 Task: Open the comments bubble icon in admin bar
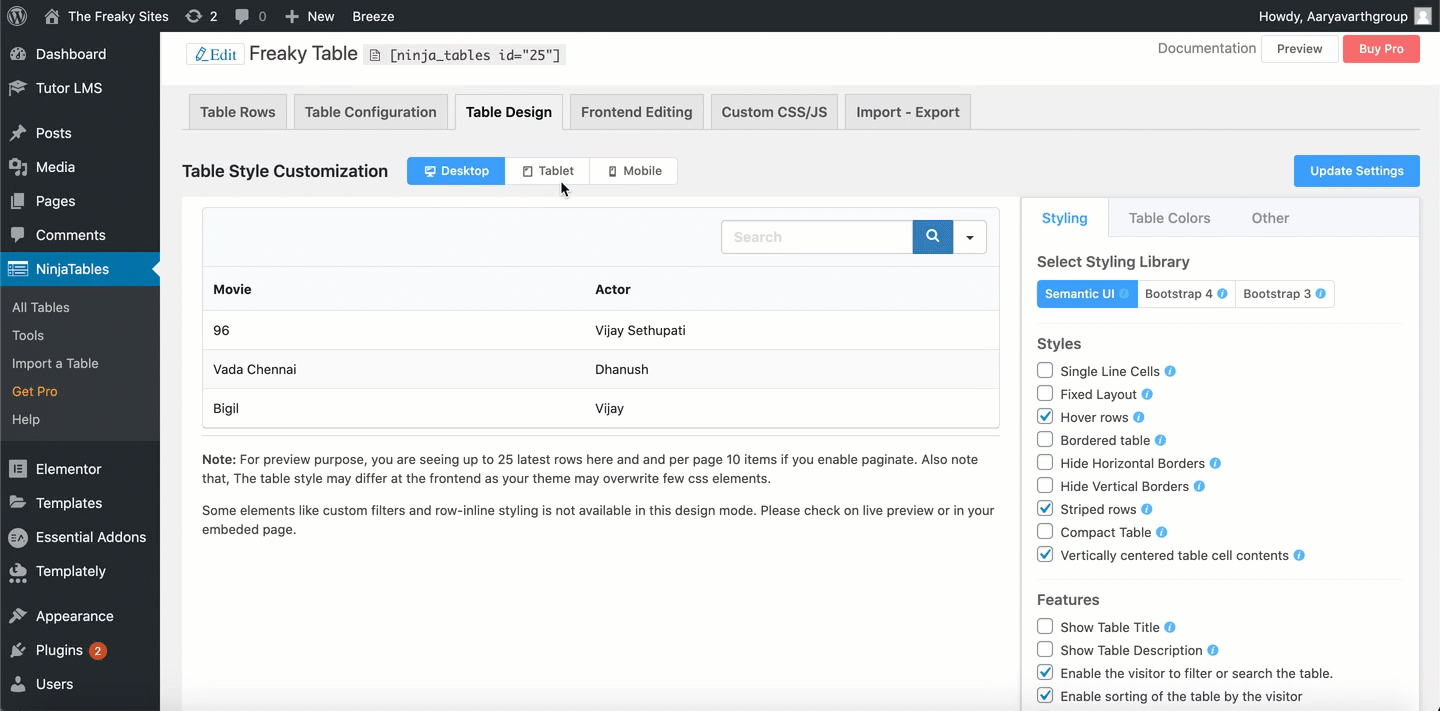pyautogui.click(x=242, y=16)
